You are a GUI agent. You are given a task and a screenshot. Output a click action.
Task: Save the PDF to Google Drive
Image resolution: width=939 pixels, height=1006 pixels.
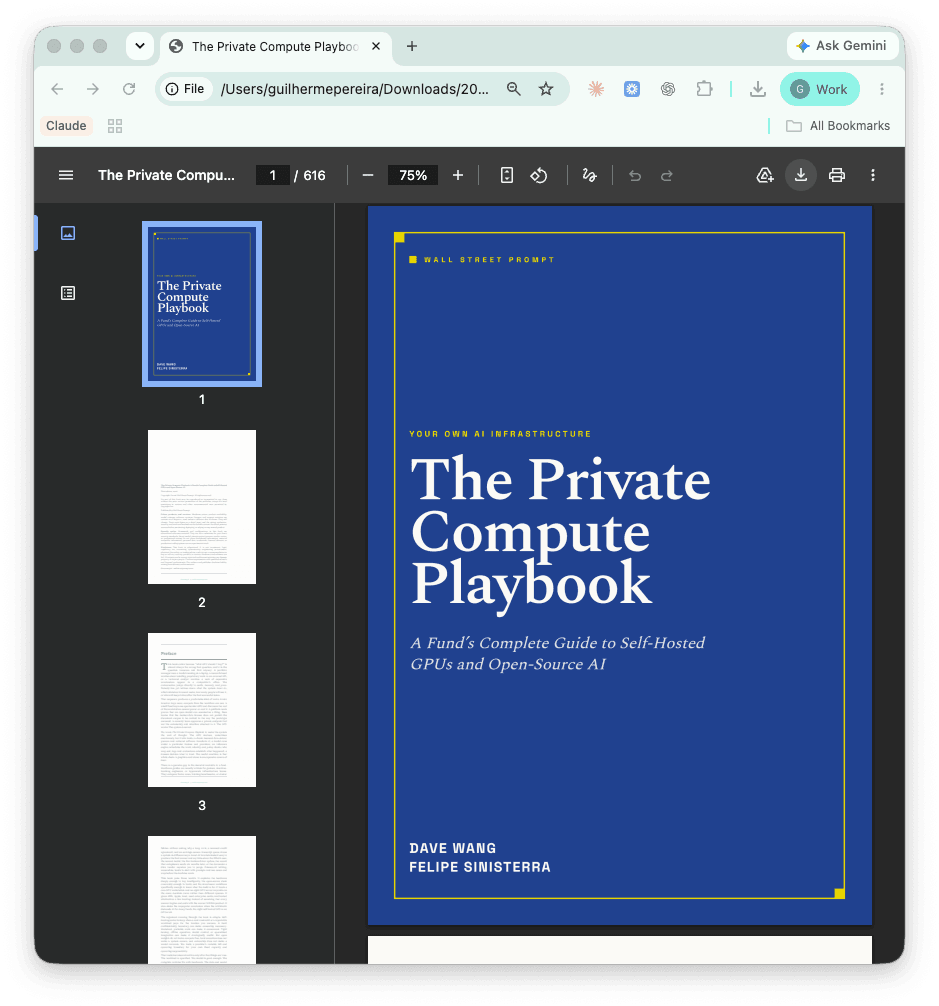tap(765, 175)
